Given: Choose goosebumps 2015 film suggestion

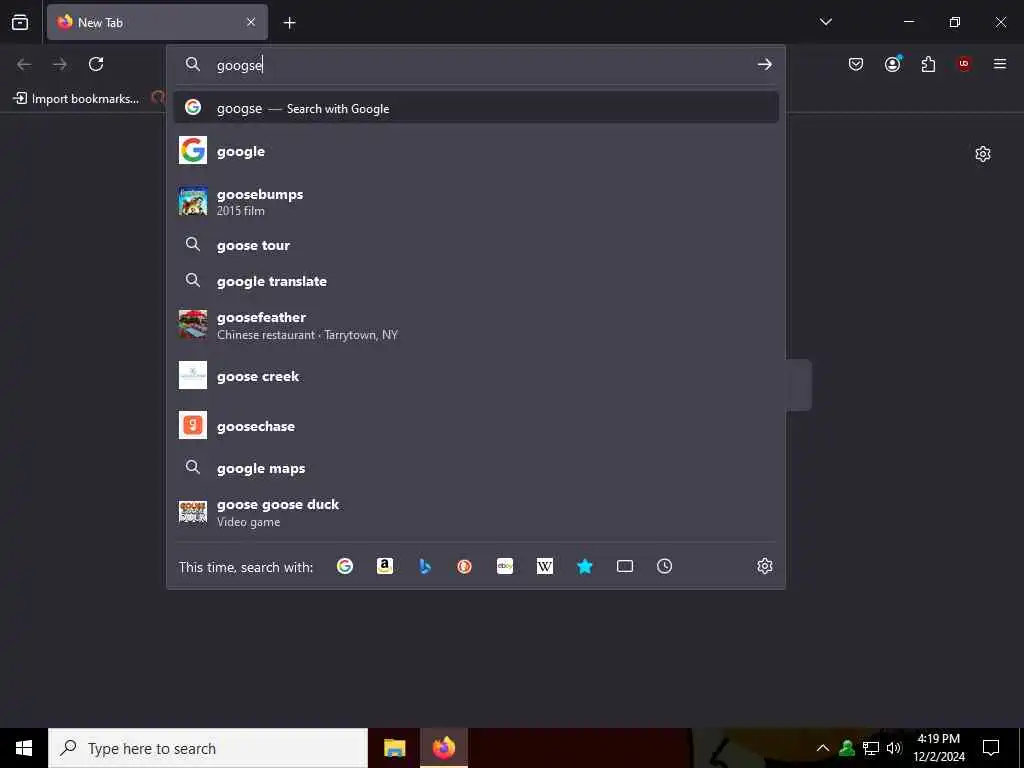Looking at the screenshot, I should click(x=475, y=202).
